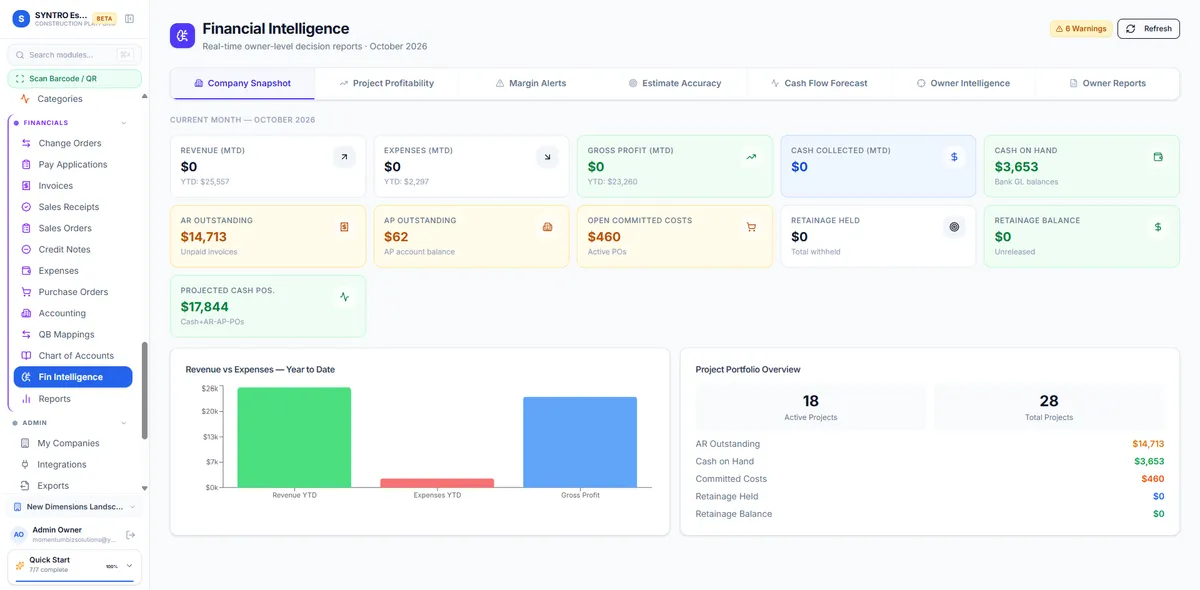
Task: Click the logout icon beside Admin Owner
Action: (x=130, y=535)
